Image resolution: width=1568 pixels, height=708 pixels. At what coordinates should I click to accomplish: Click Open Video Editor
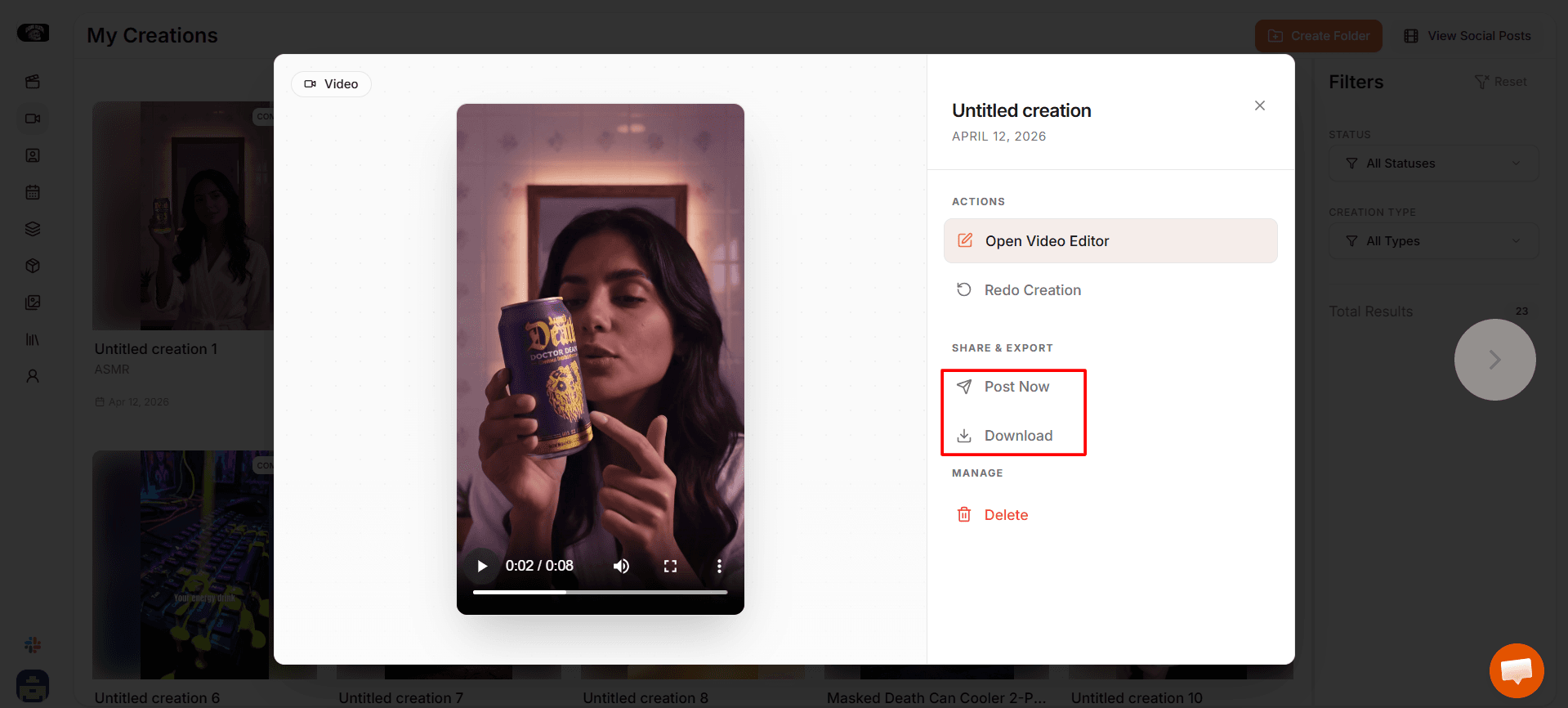[1110, 241]
